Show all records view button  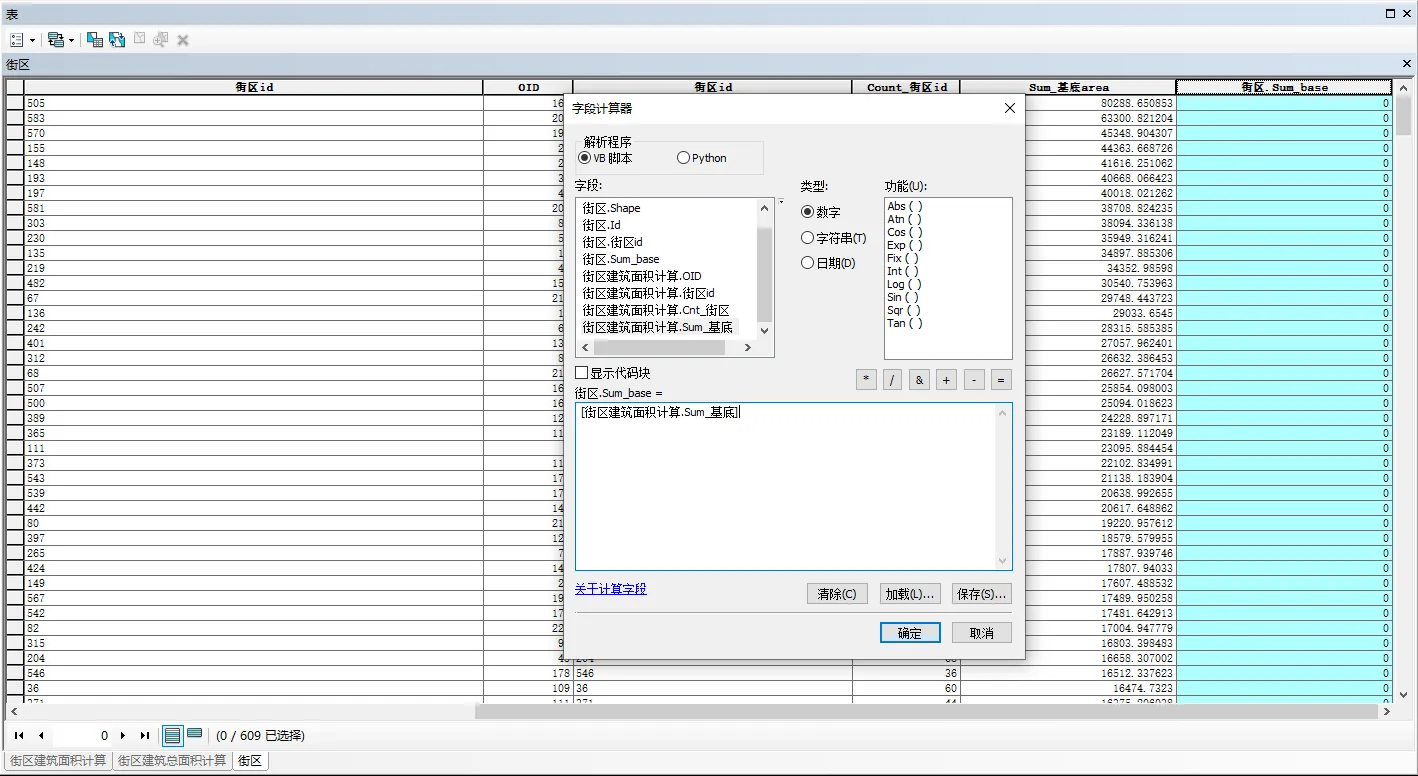[x=172, y=735]
